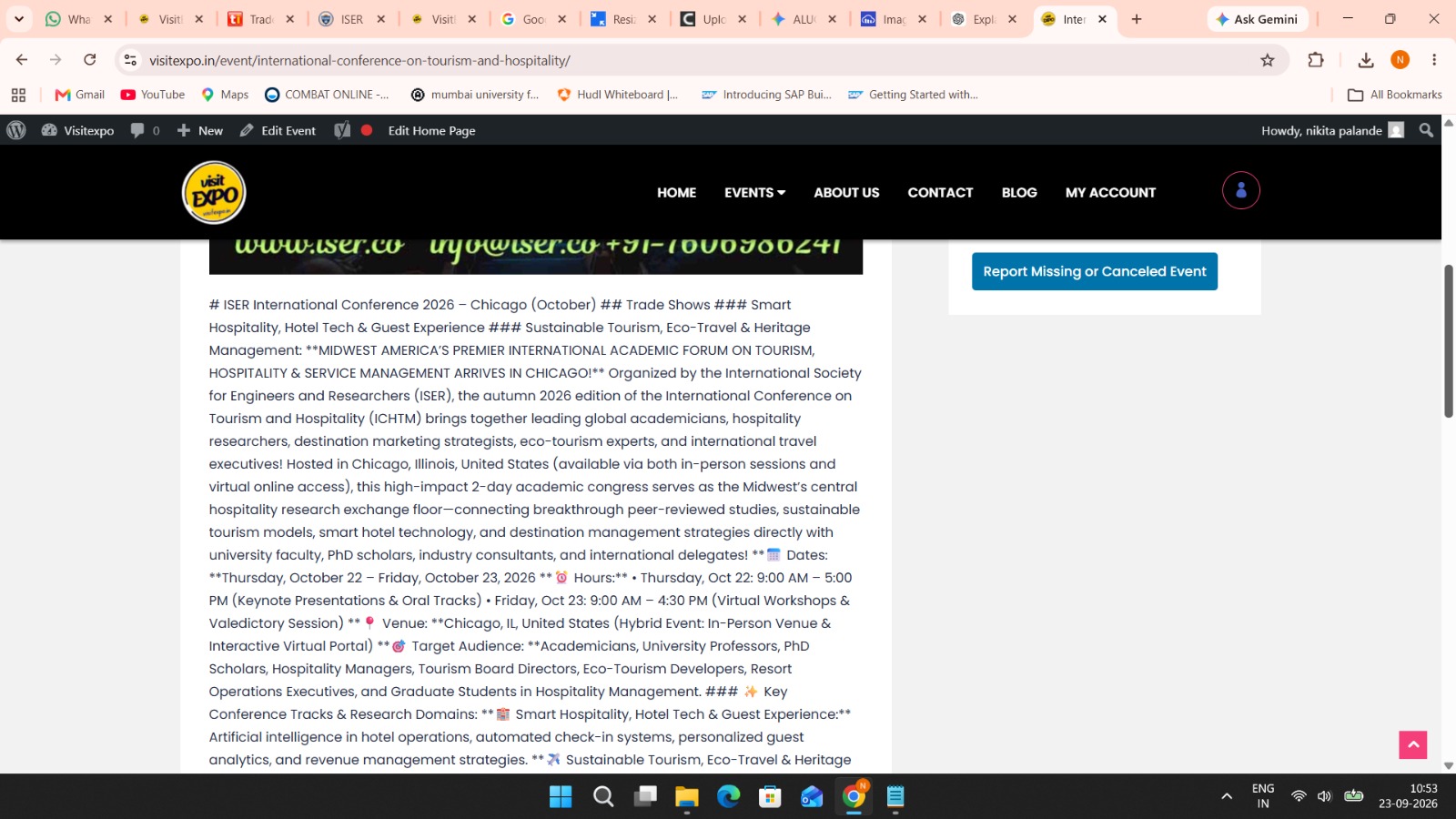Image resolution: width=1456 pixels, height=819 pixels.
Task: Open Microsoft Store from the taskbar
Action: (x=770, y=797)
